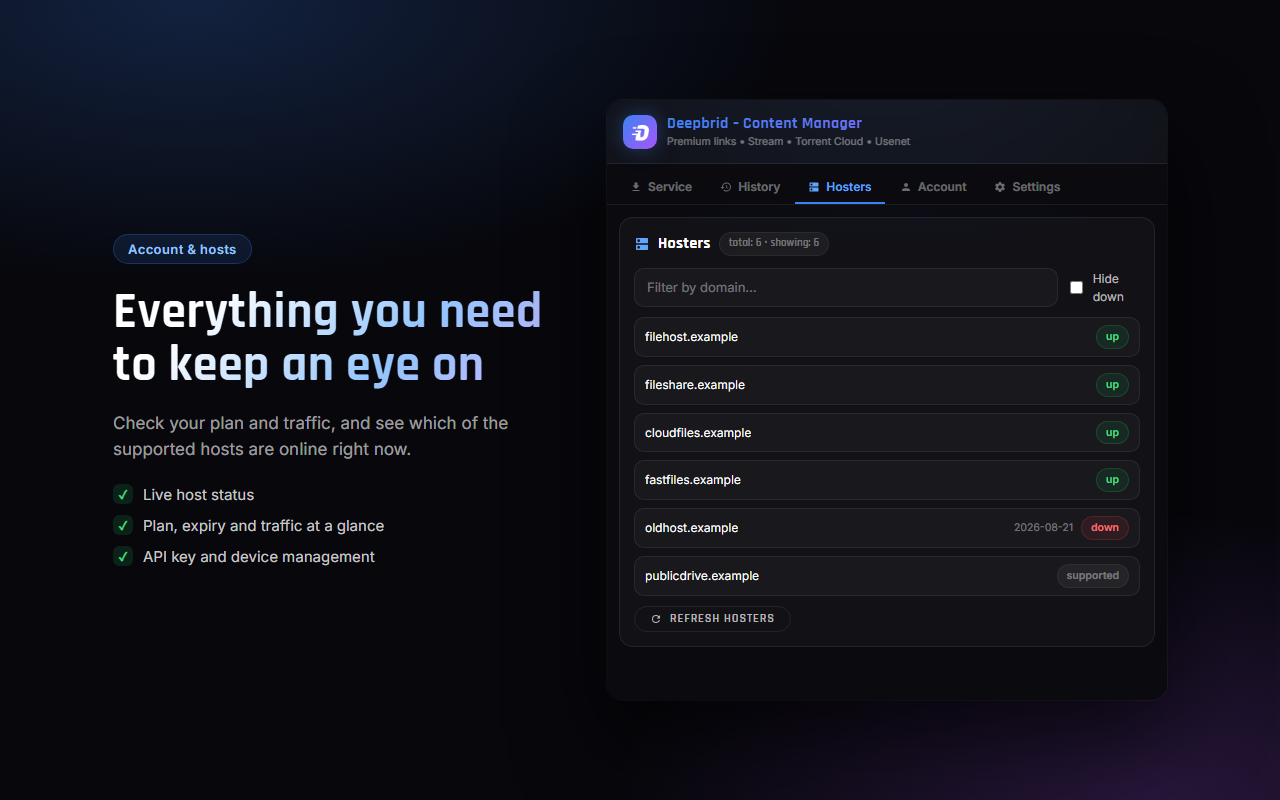
Task: Open the Settings tab
Action: coord(1027,187)
